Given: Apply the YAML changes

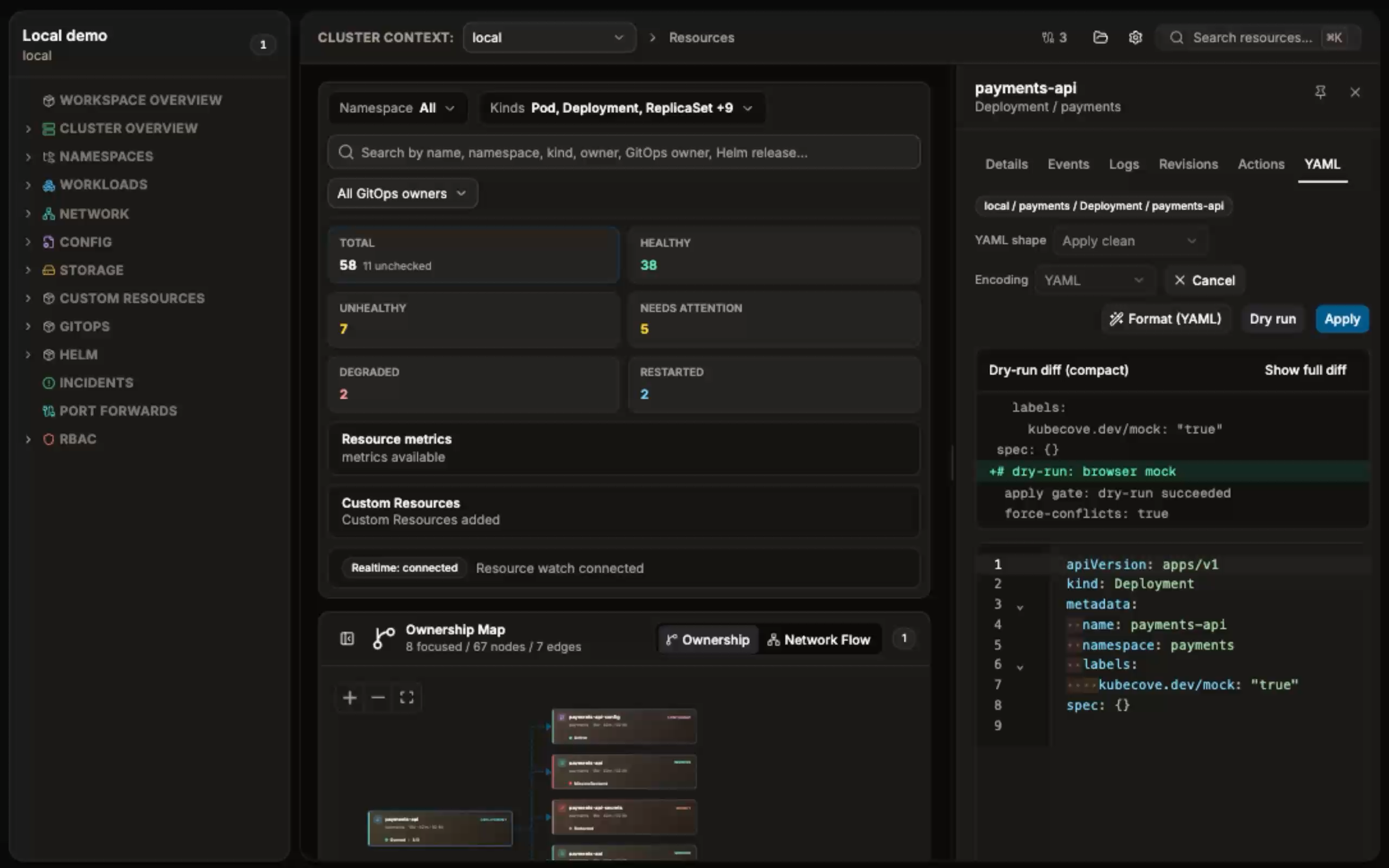Looking at the screenshot, I should point(1342,318).
